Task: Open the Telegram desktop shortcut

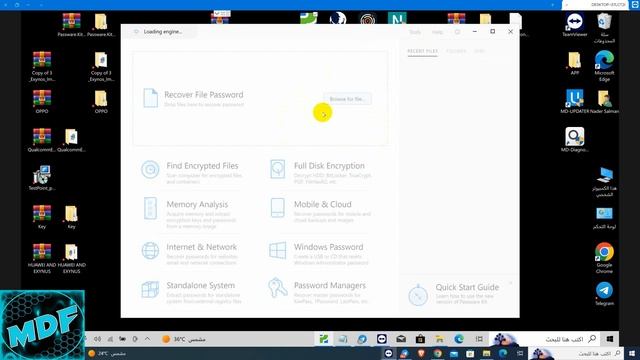Action: (604, 294)
